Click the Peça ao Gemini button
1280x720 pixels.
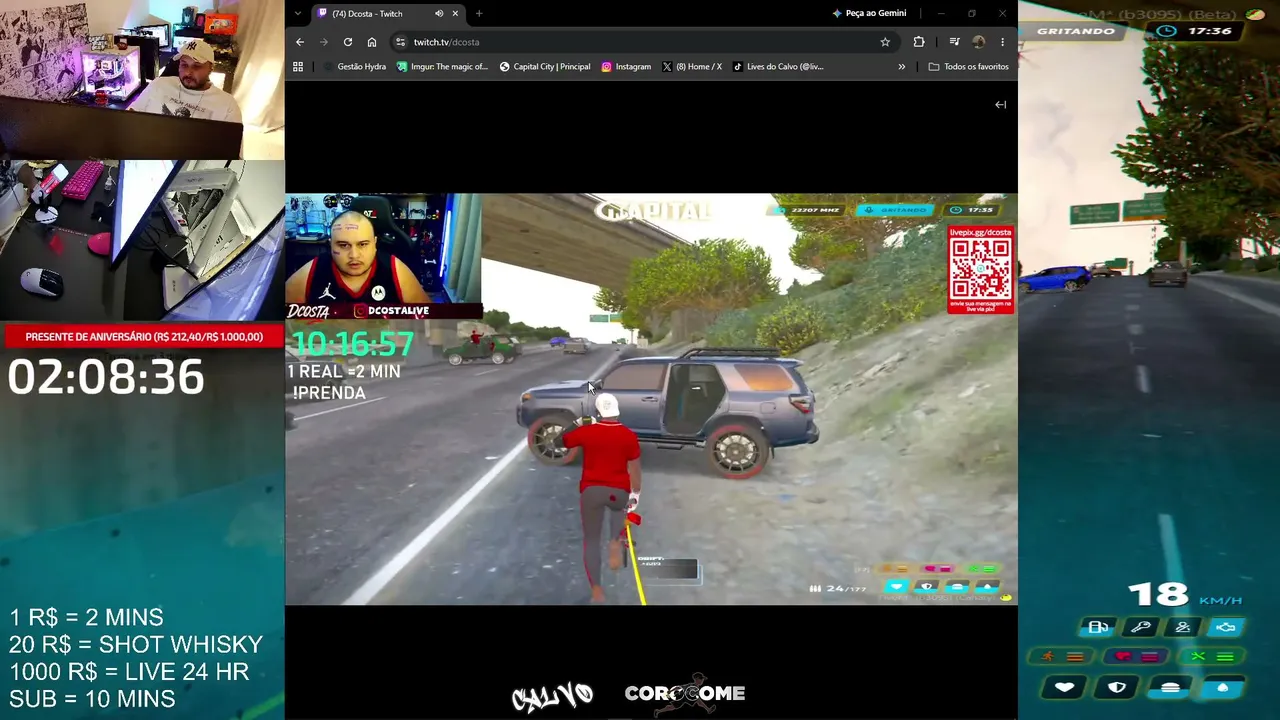869,13
